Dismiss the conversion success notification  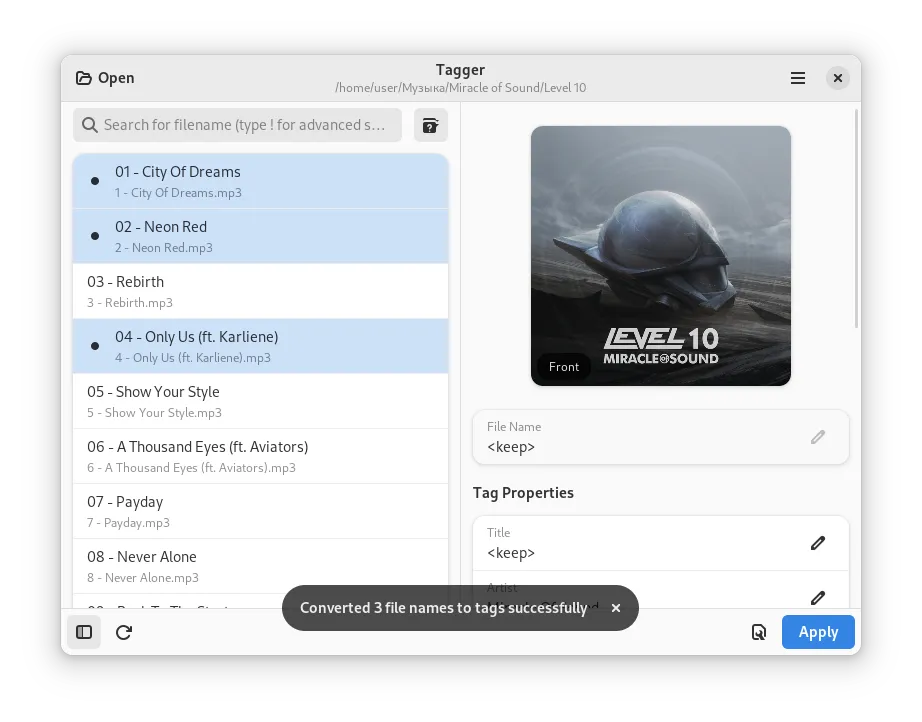(x=616, y=608)
